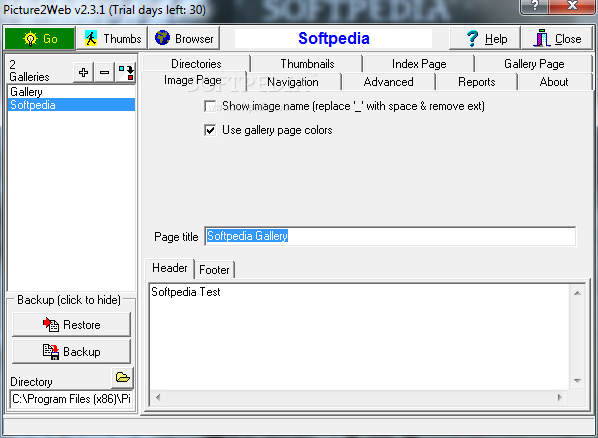Select the Image Page tab

pos(193,81)
